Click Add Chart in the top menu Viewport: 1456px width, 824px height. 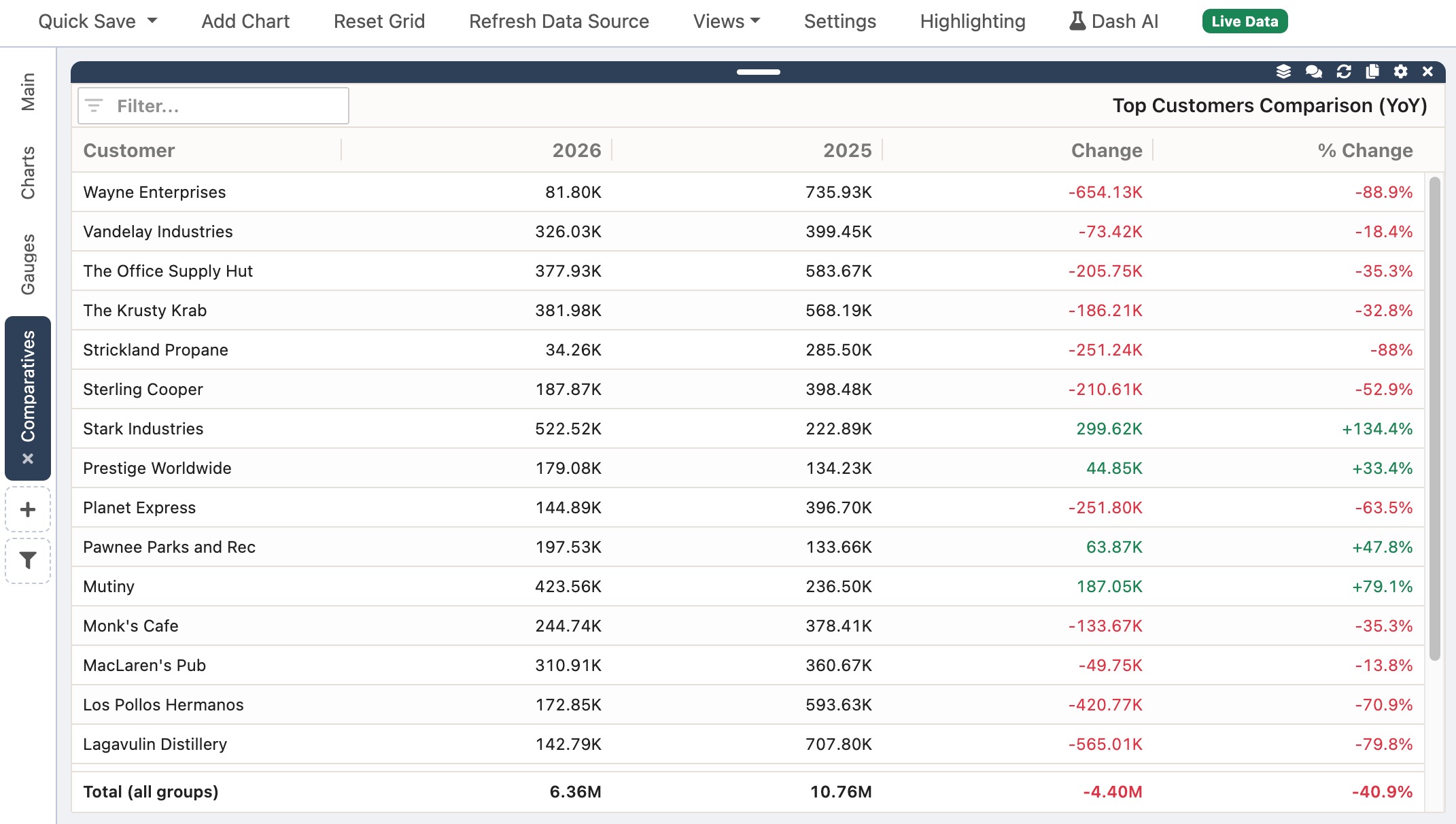point(245,21)
